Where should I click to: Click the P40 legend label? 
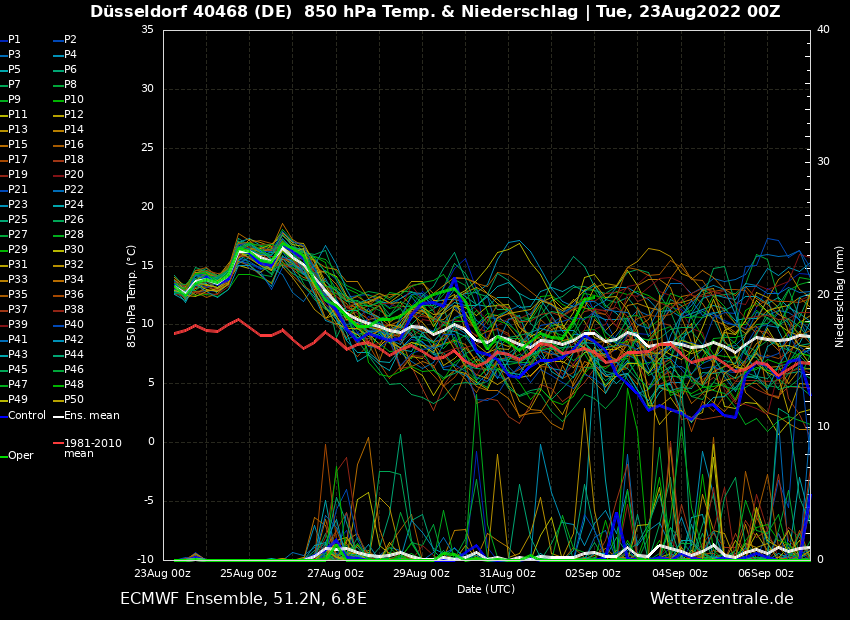[x=73, y=325]
